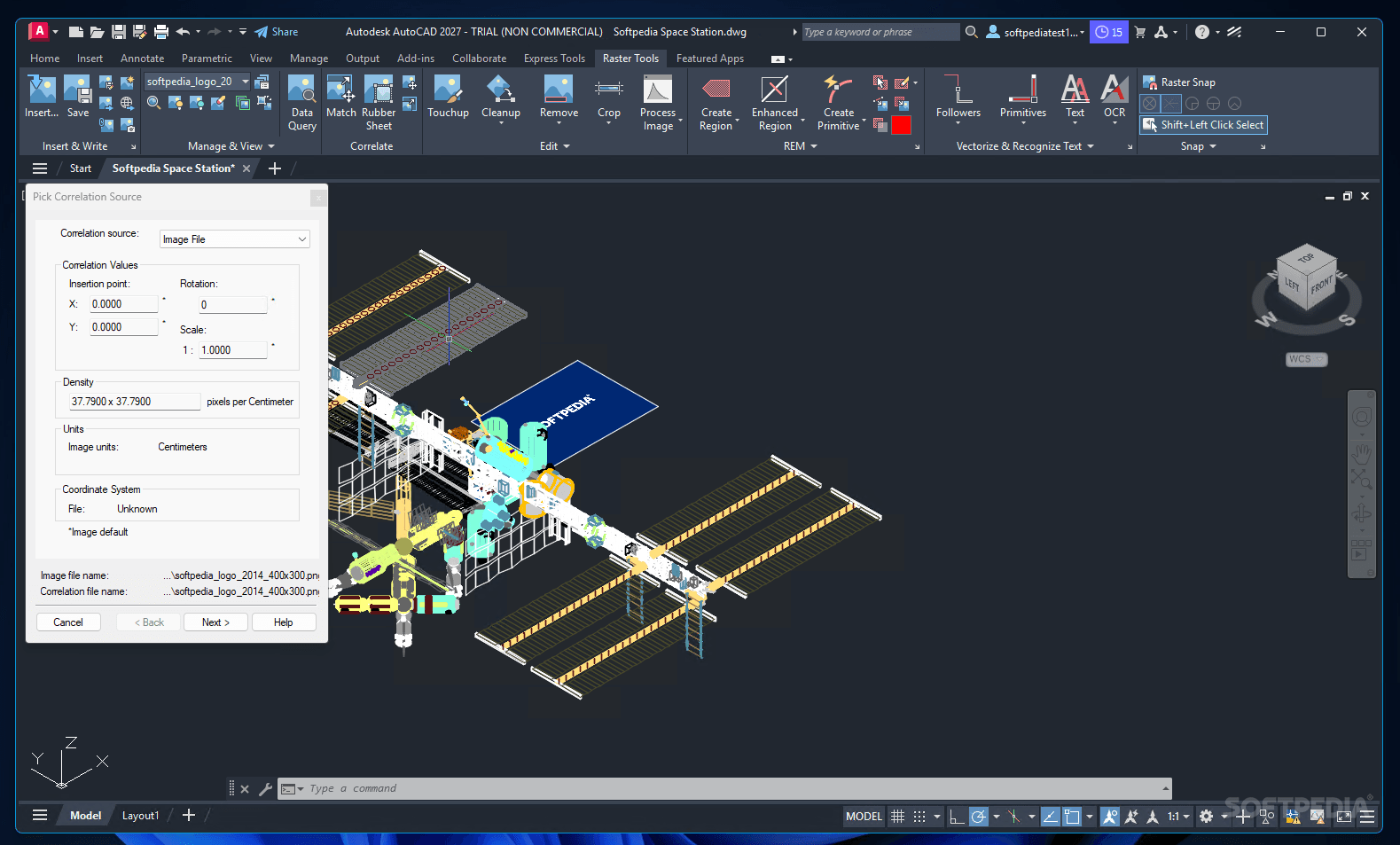Toggle MODEL space button in status bar
The image size is (1400, 845).
[864, 817]
